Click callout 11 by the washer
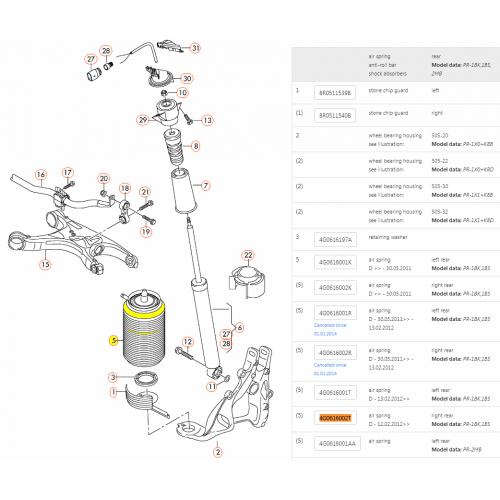Image resolution: width=500 pixels, height=500 pixels. tap(212, 387)
